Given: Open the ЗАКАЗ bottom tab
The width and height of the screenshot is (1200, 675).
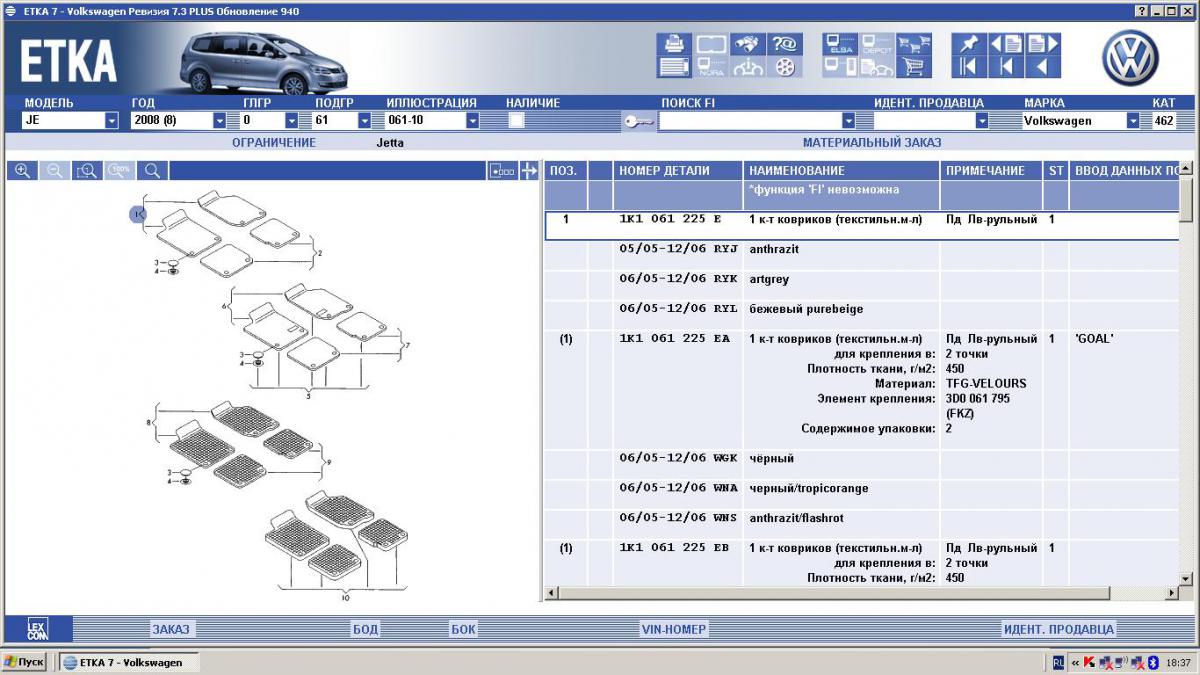Looking at the screenshot, I should pos(170,630).
